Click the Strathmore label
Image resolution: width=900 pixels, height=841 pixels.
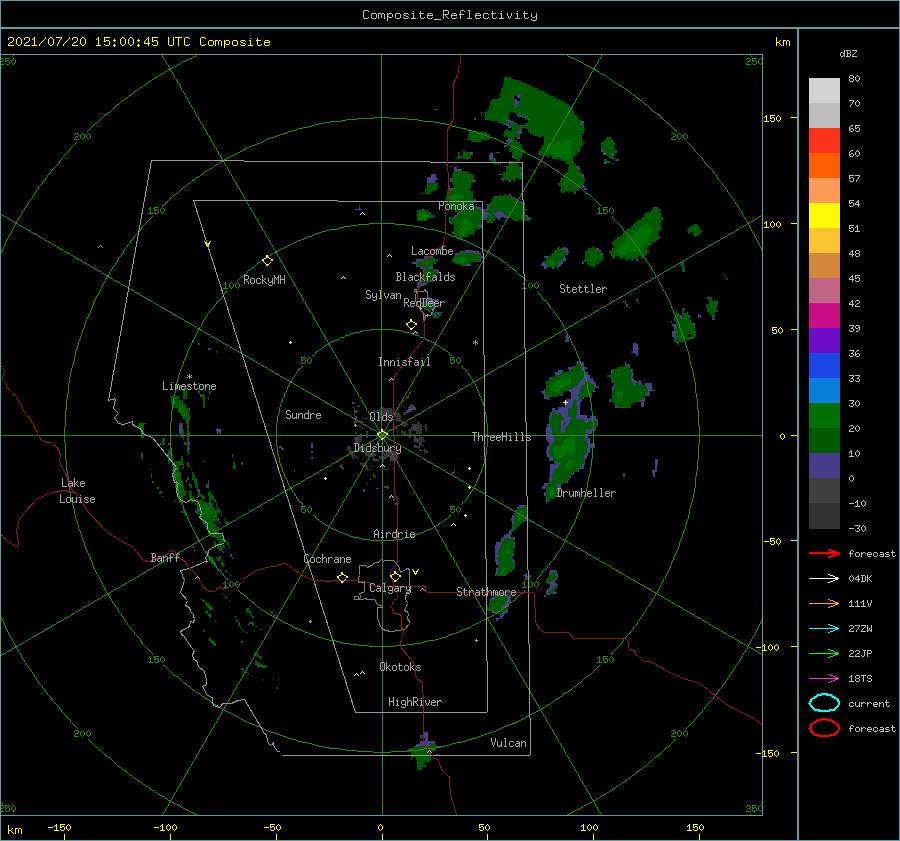pos(486,592)
